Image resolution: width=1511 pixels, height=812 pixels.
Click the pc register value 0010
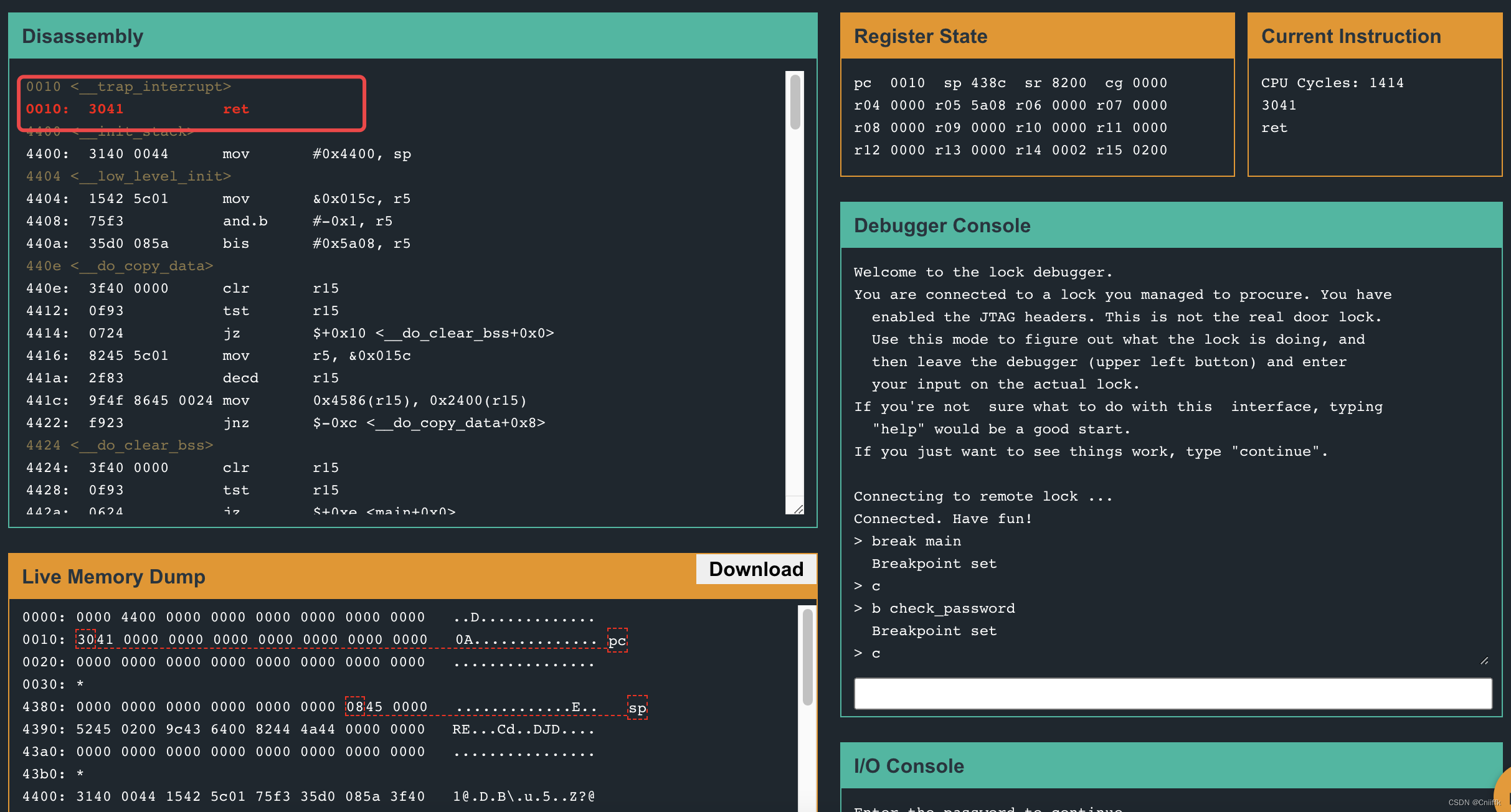[x=907, y=83]
